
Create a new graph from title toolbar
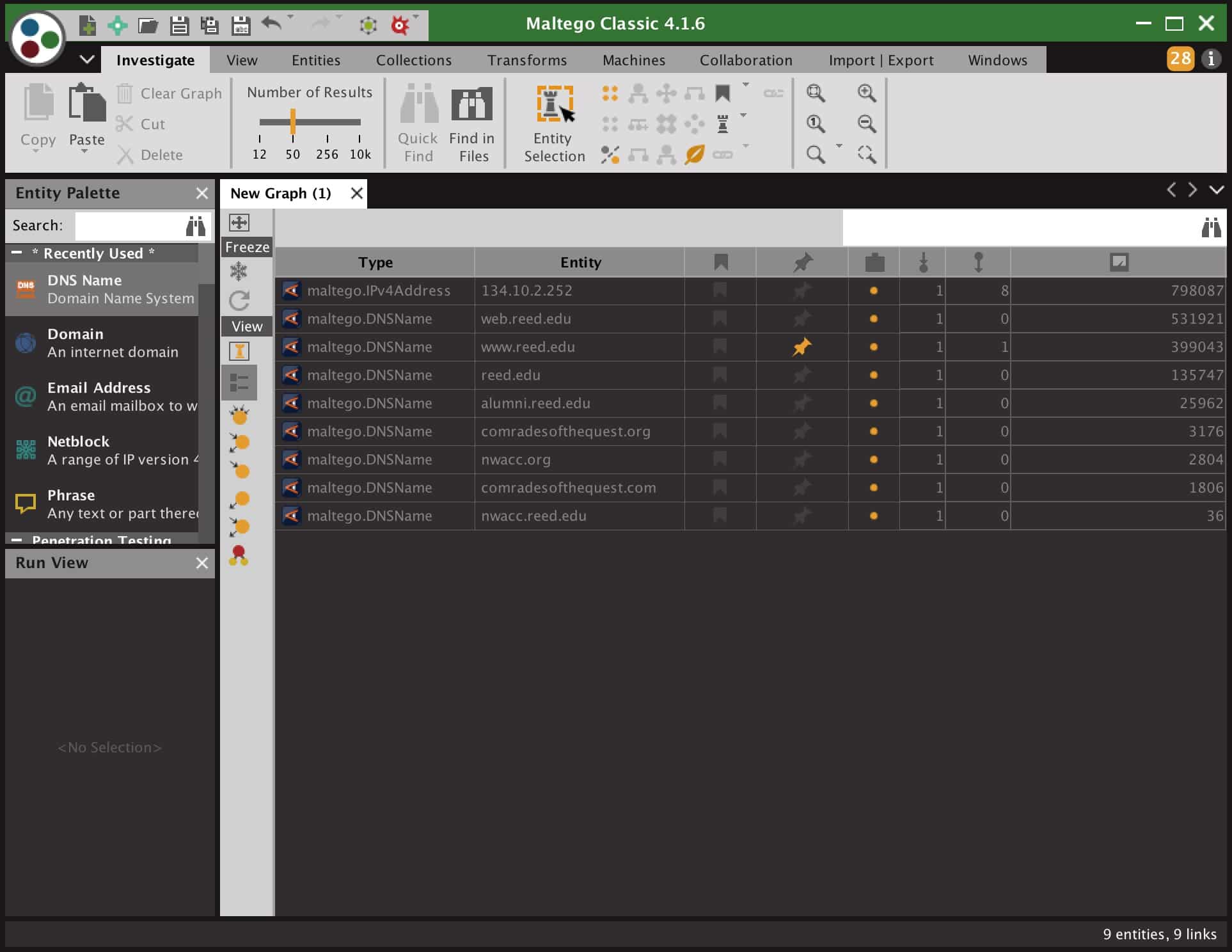point(88,26)
